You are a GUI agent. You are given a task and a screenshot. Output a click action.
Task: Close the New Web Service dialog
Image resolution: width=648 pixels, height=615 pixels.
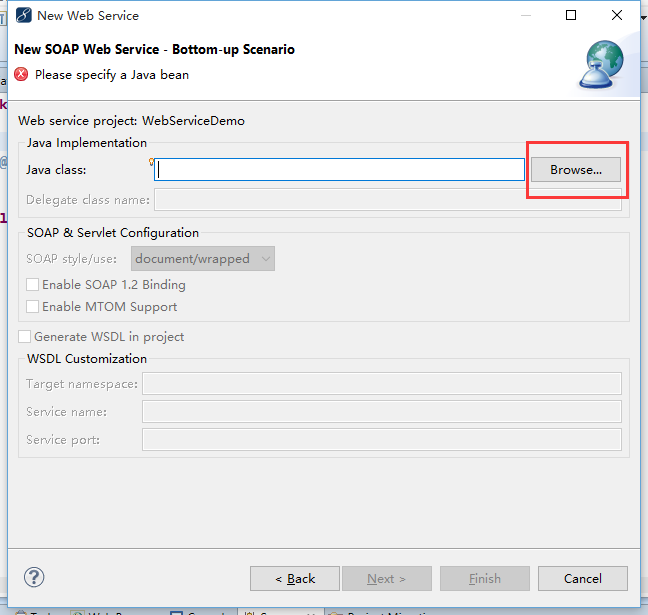(x=617, y=15)
